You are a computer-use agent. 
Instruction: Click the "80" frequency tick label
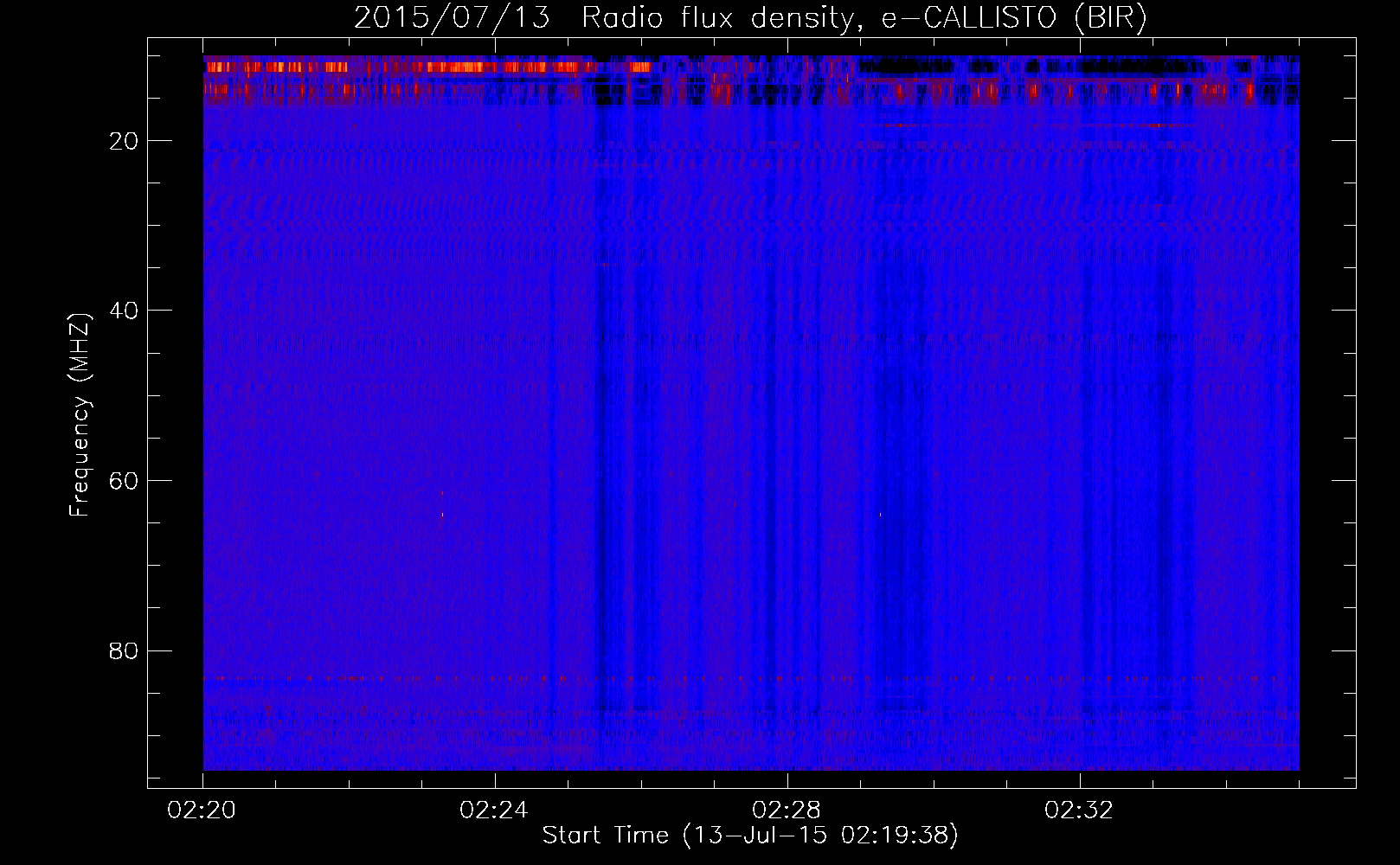[x=125, y=650]
